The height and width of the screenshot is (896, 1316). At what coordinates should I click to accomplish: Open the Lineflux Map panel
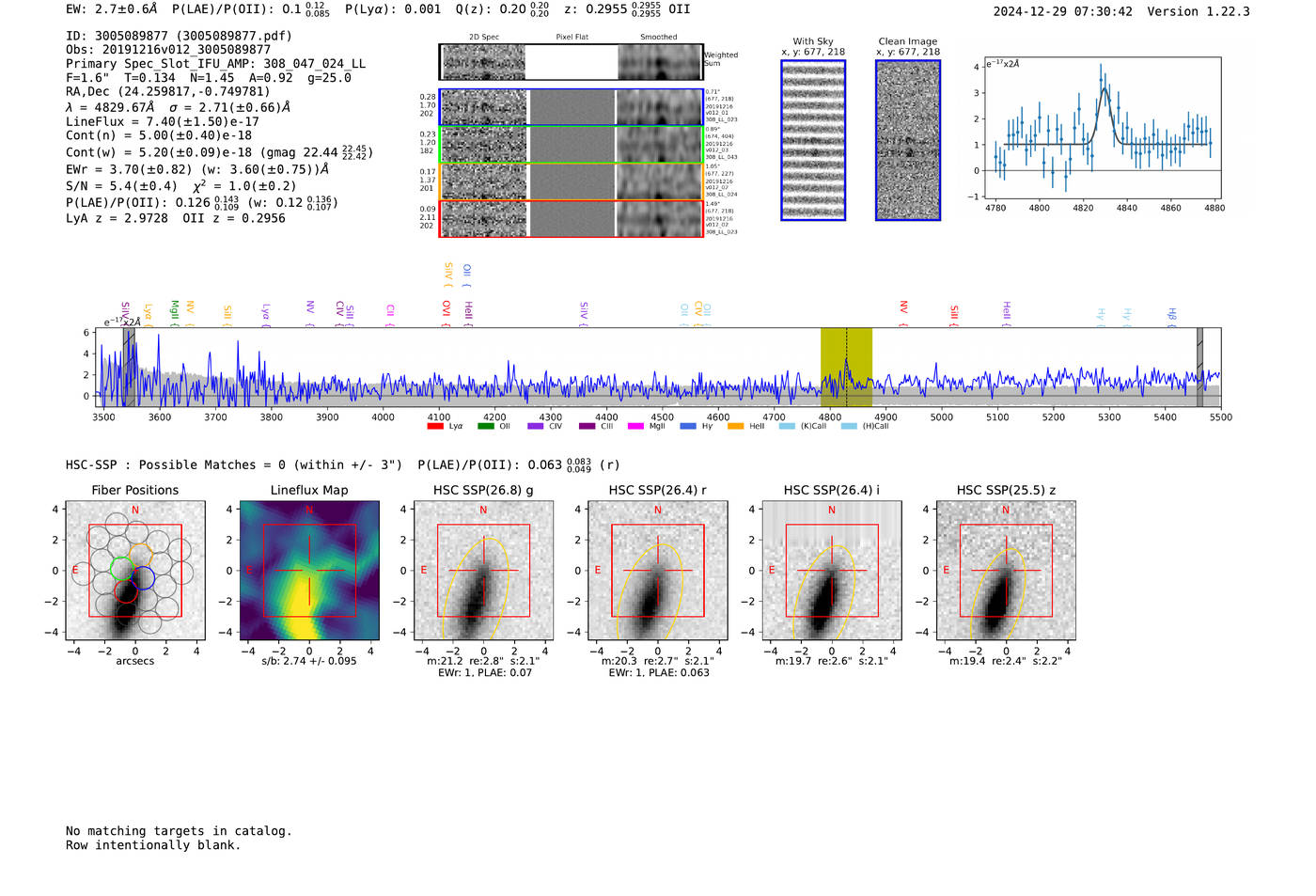[x=309, y=571]
